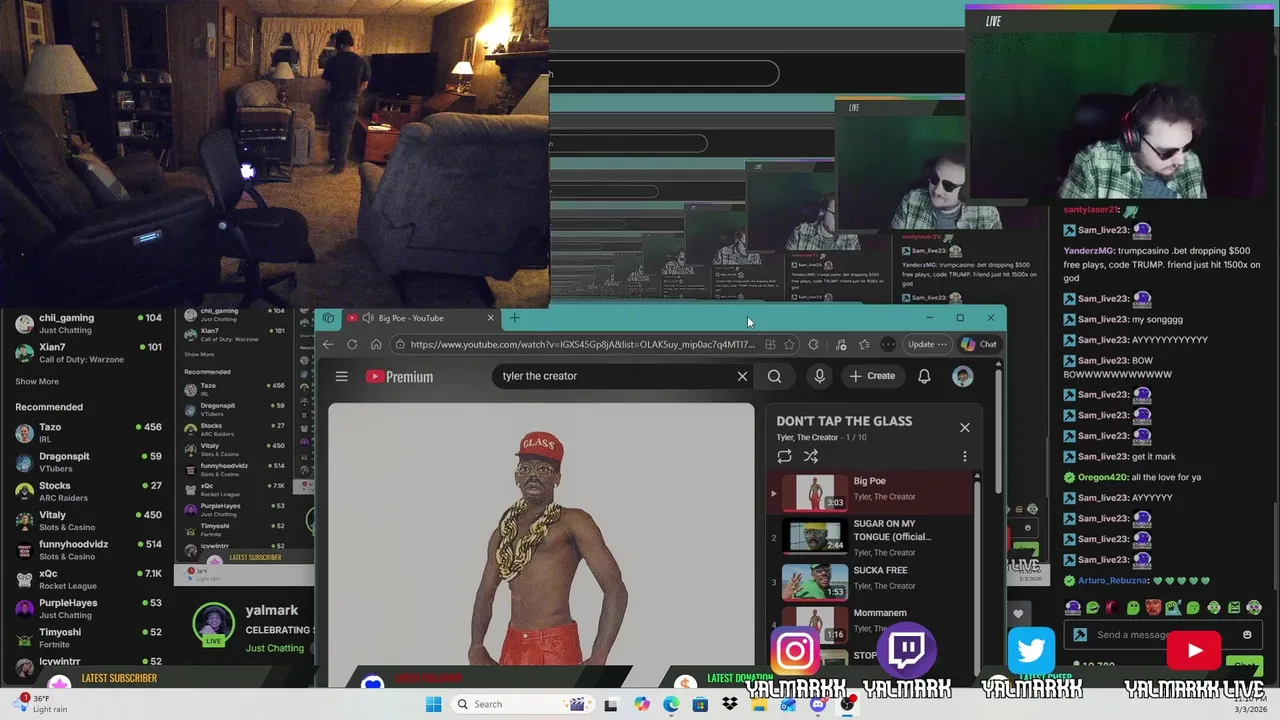Image resolution: width=1280 pixels, height=720 pixels.
Task: Open Tazo channel in leftmost recommended list
Action: [88, 432]
